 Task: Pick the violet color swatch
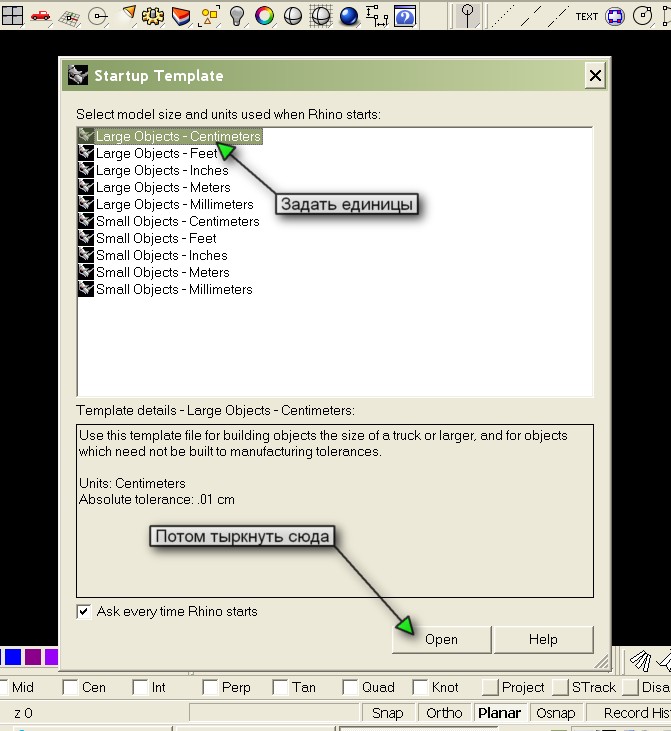coord(51,657)
